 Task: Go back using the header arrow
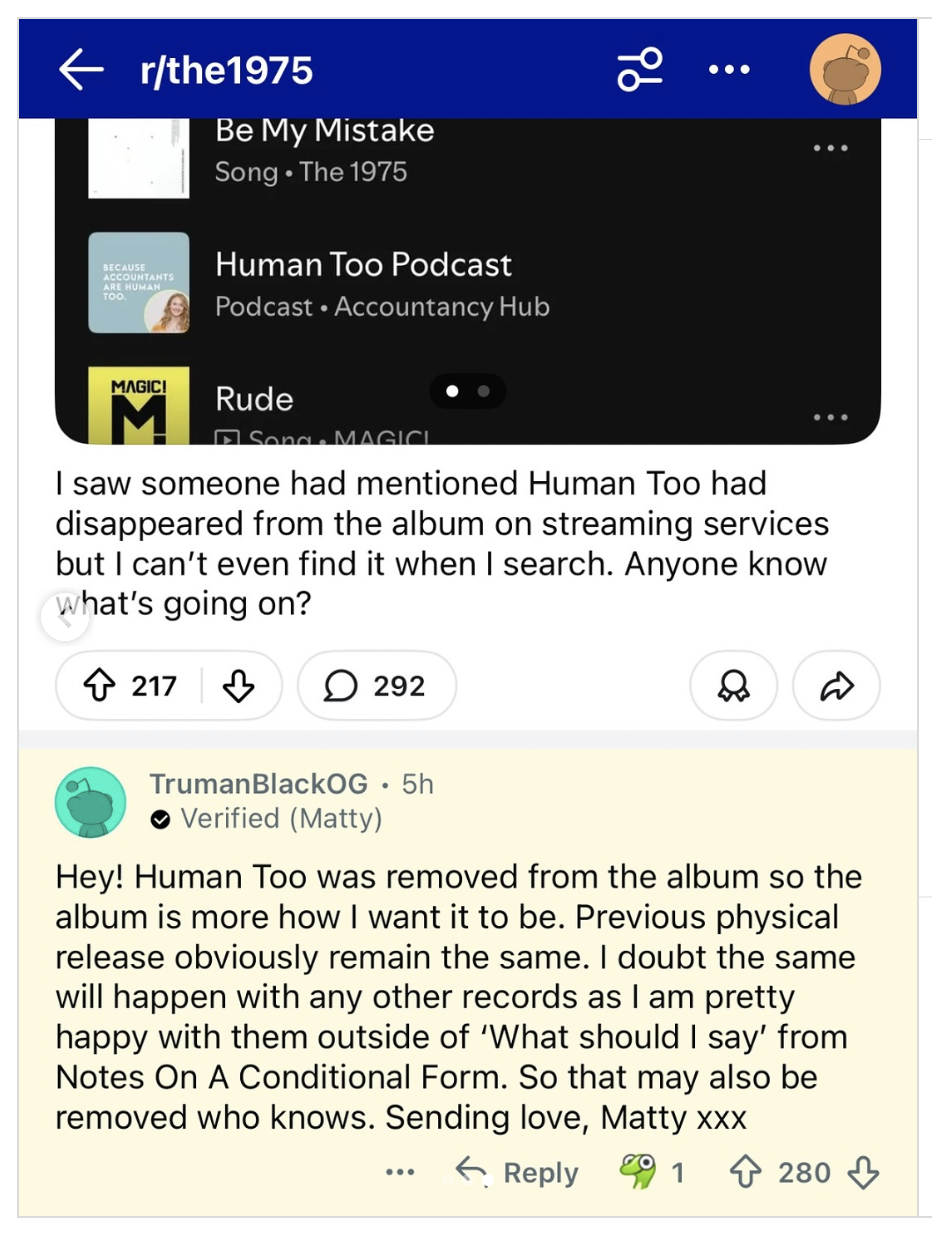tap(81, 70)
